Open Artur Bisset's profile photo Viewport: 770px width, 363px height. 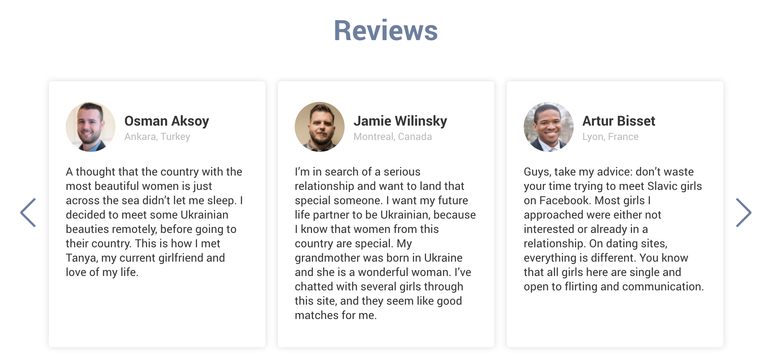[549, 127]
